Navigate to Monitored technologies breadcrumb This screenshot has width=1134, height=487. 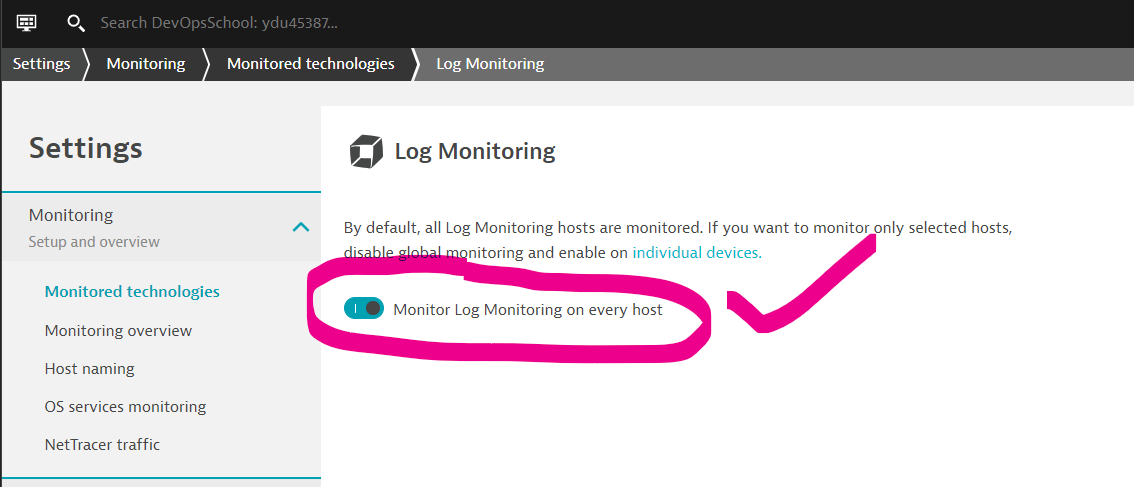(x=311, y=64)
